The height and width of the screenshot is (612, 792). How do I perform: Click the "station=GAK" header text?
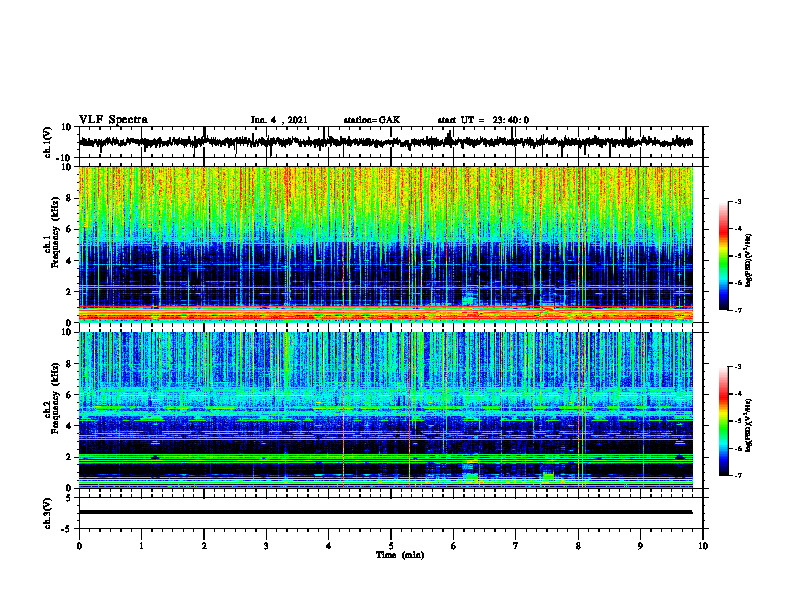click(372, 120)
